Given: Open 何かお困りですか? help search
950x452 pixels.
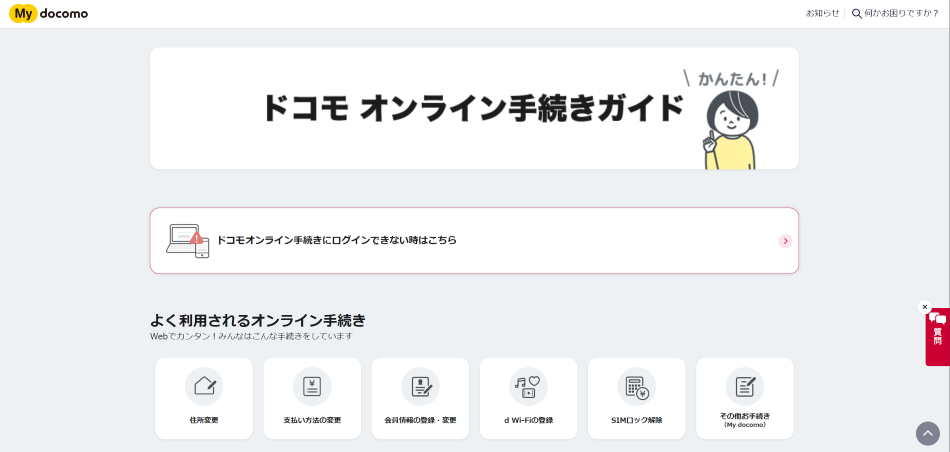Looking at the screenshot, I should (895, 13).
